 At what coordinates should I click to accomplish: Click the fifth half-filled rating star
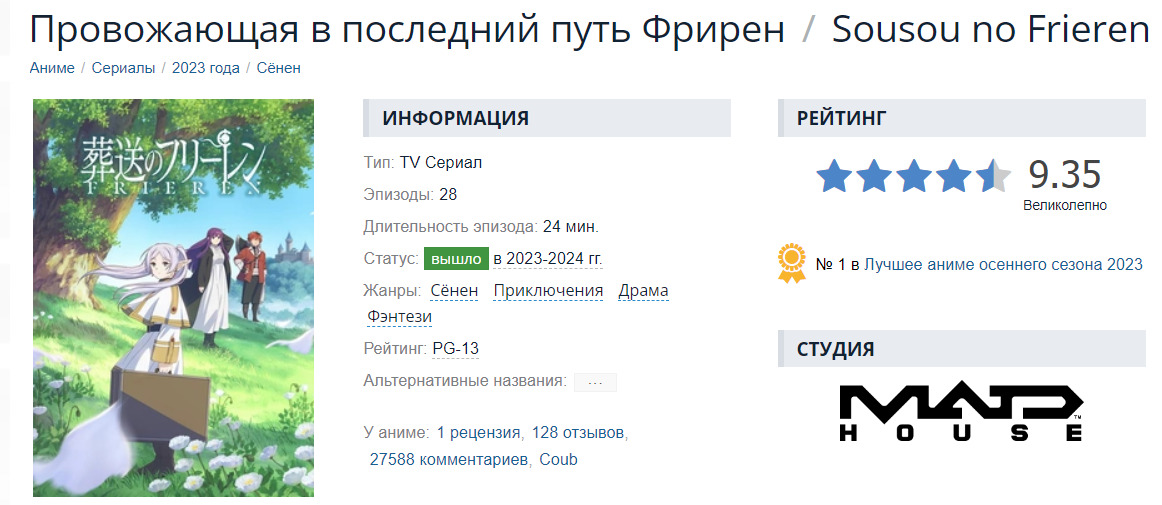click(x=993, y=176)
